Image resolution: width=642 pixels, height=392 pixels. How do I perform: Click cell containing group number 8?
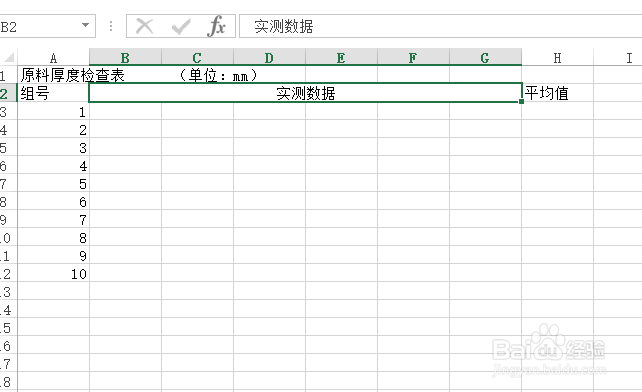coord(54,237)
